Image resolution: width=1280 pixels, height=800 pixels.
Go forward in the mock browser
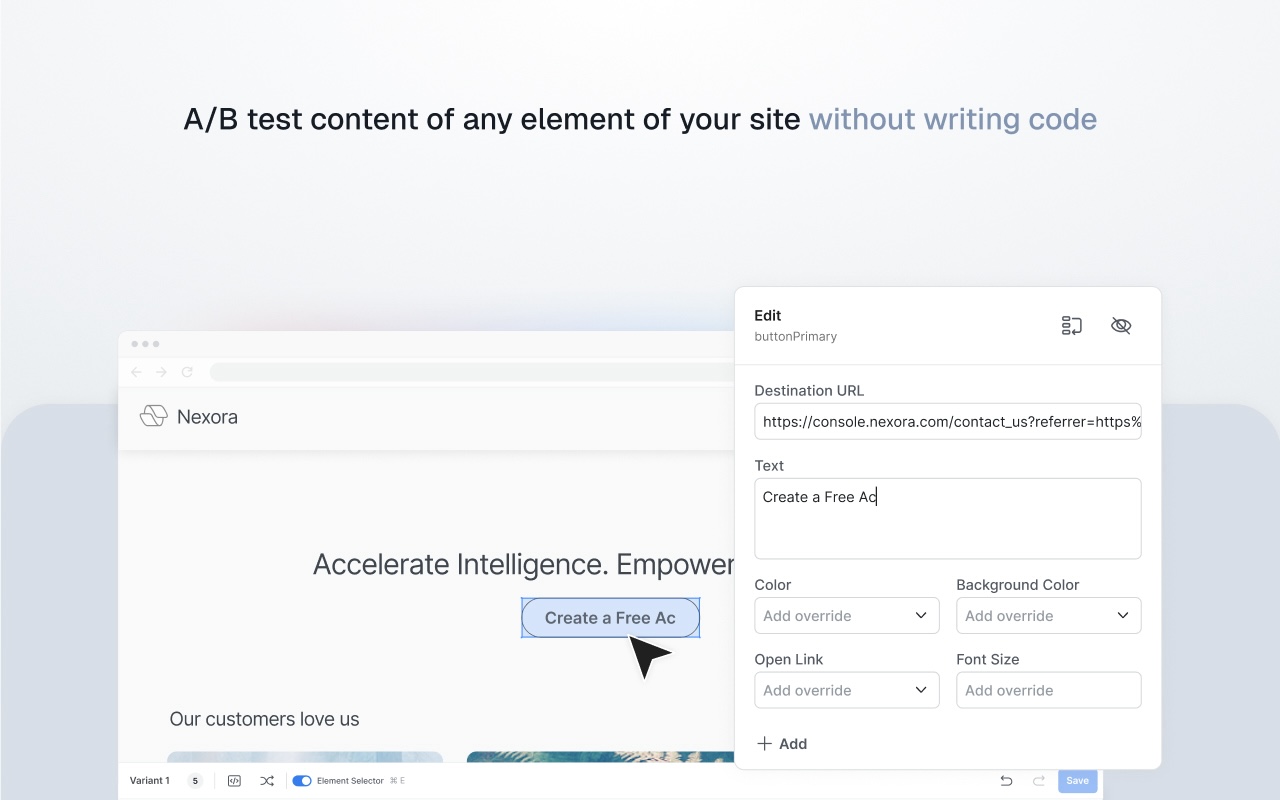click(x=162, y=372)
